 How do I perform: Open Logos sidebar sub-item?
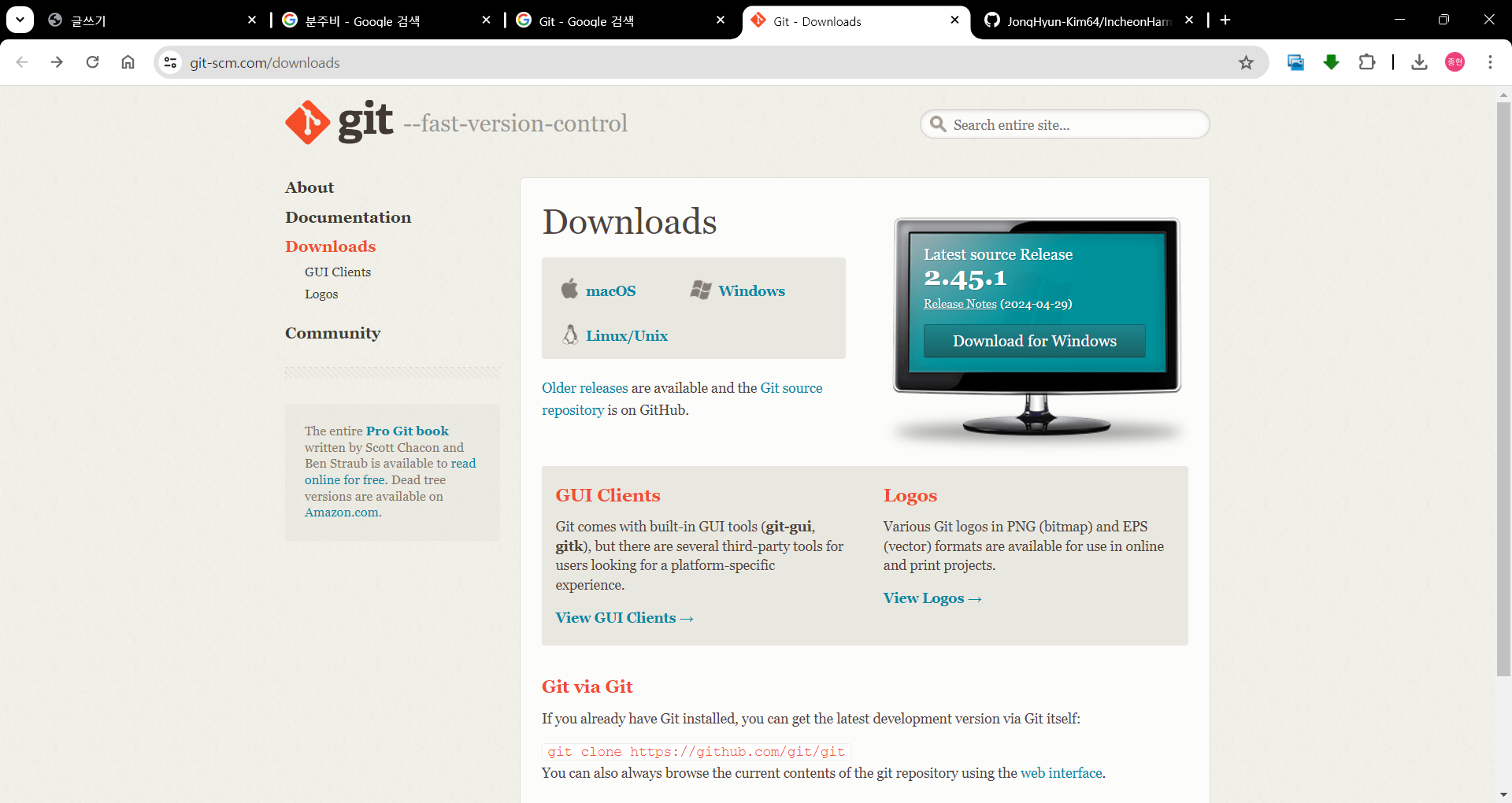tap(321, 294)
